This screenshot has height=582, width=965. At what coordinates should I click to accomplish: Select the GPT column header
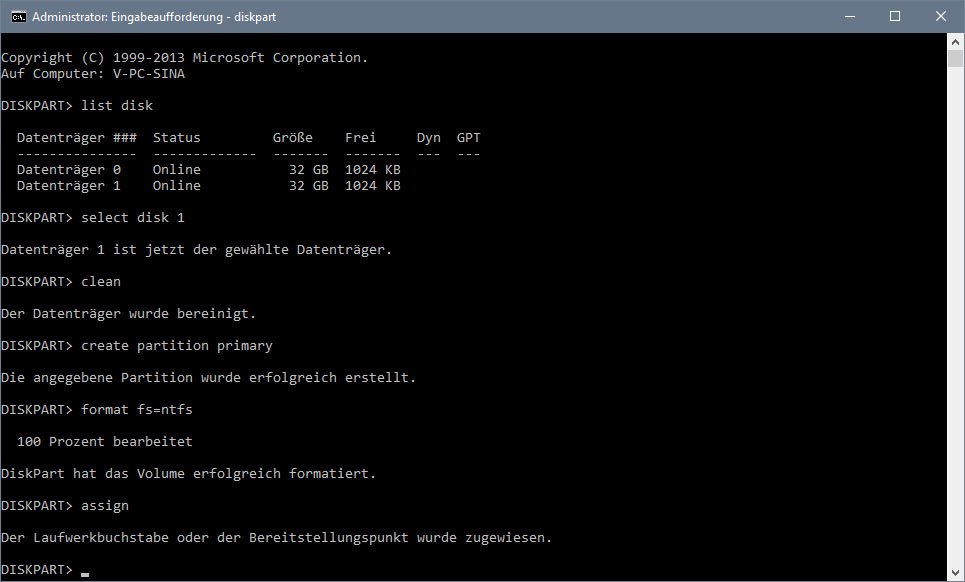pos(467,137)
